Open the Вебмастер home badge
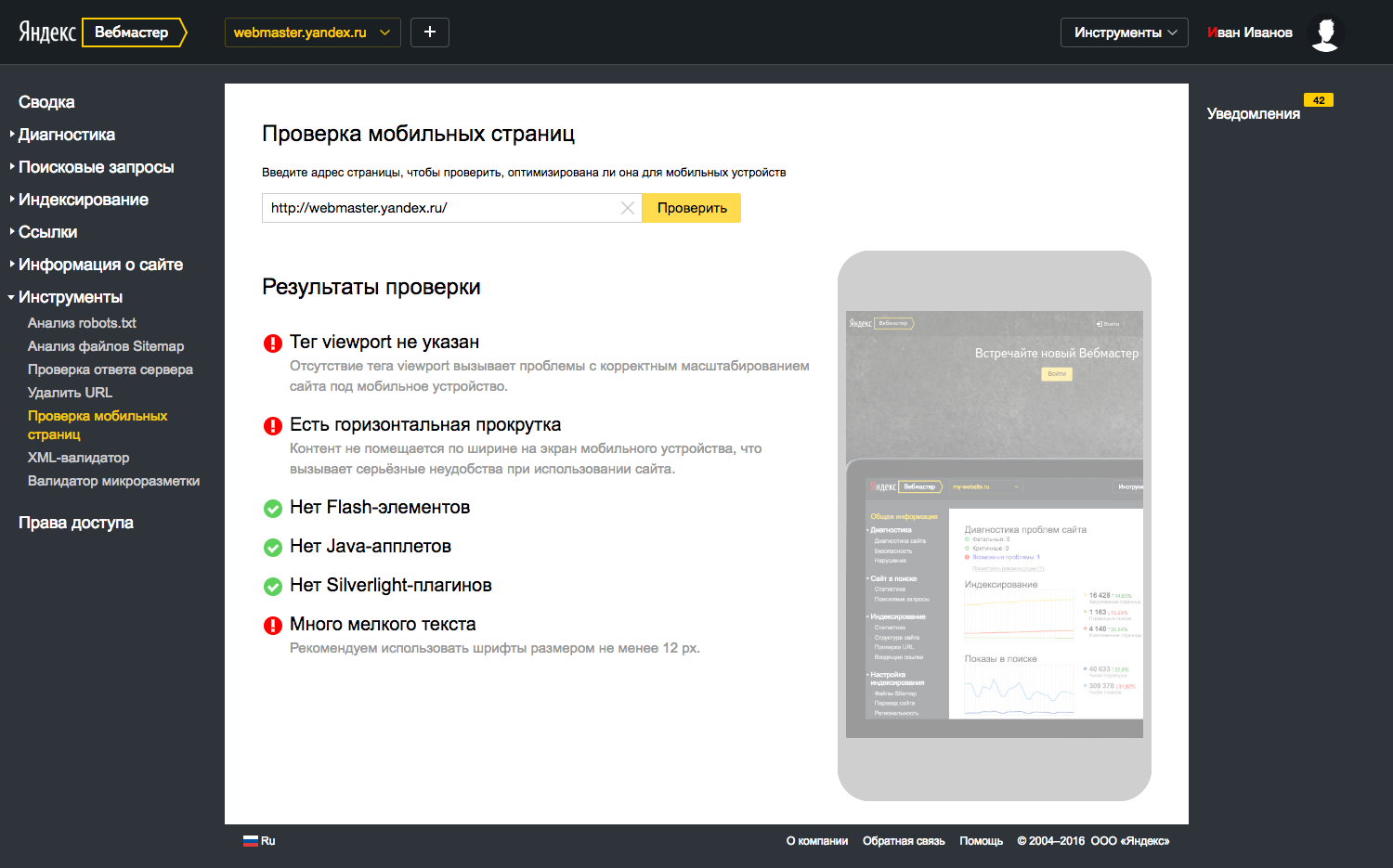The height and width of the screenshot is (868, 1393). (x=134, y=32)
